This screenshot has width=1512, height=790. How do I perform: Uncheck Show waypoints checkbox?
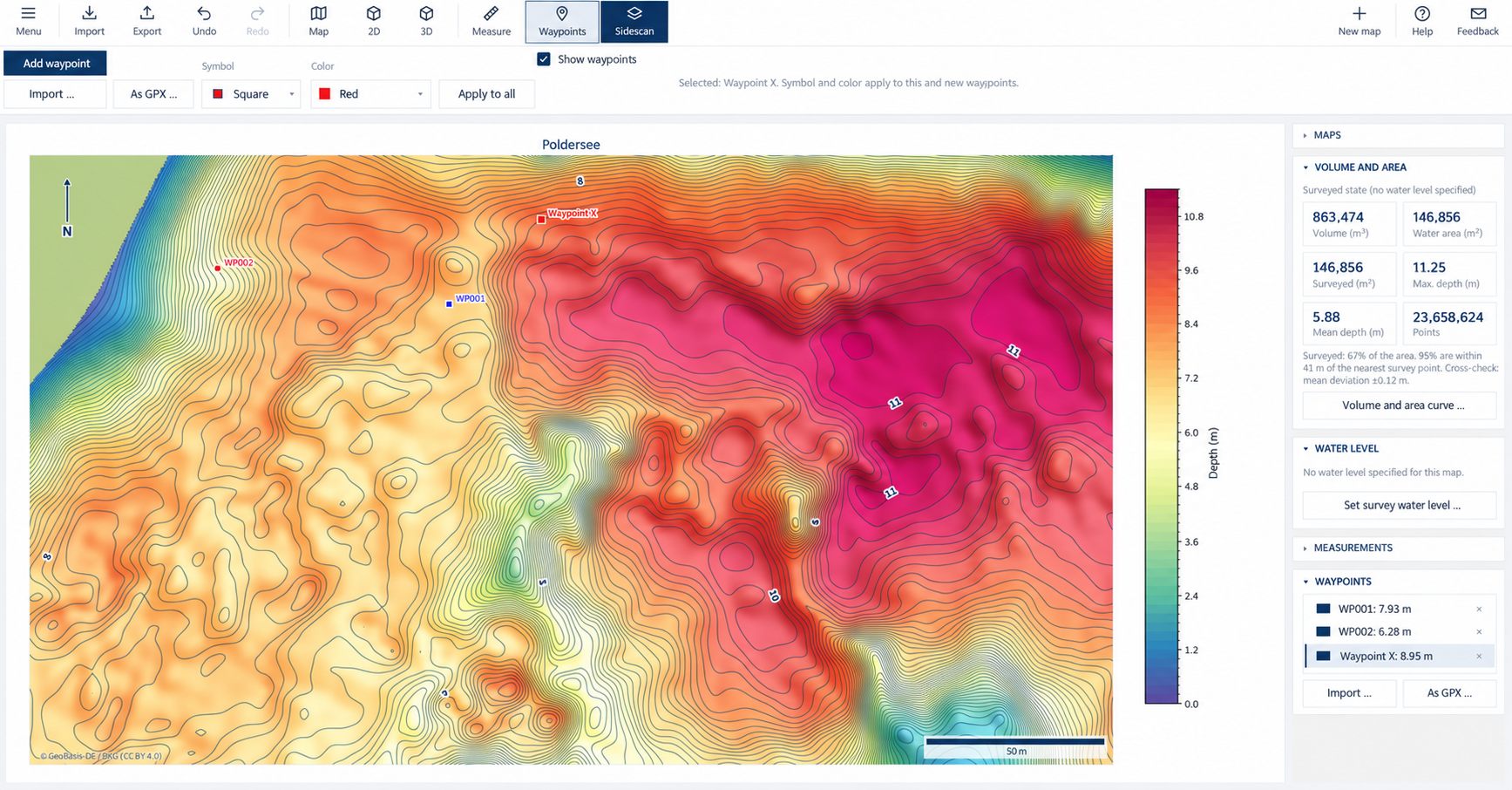544,59
